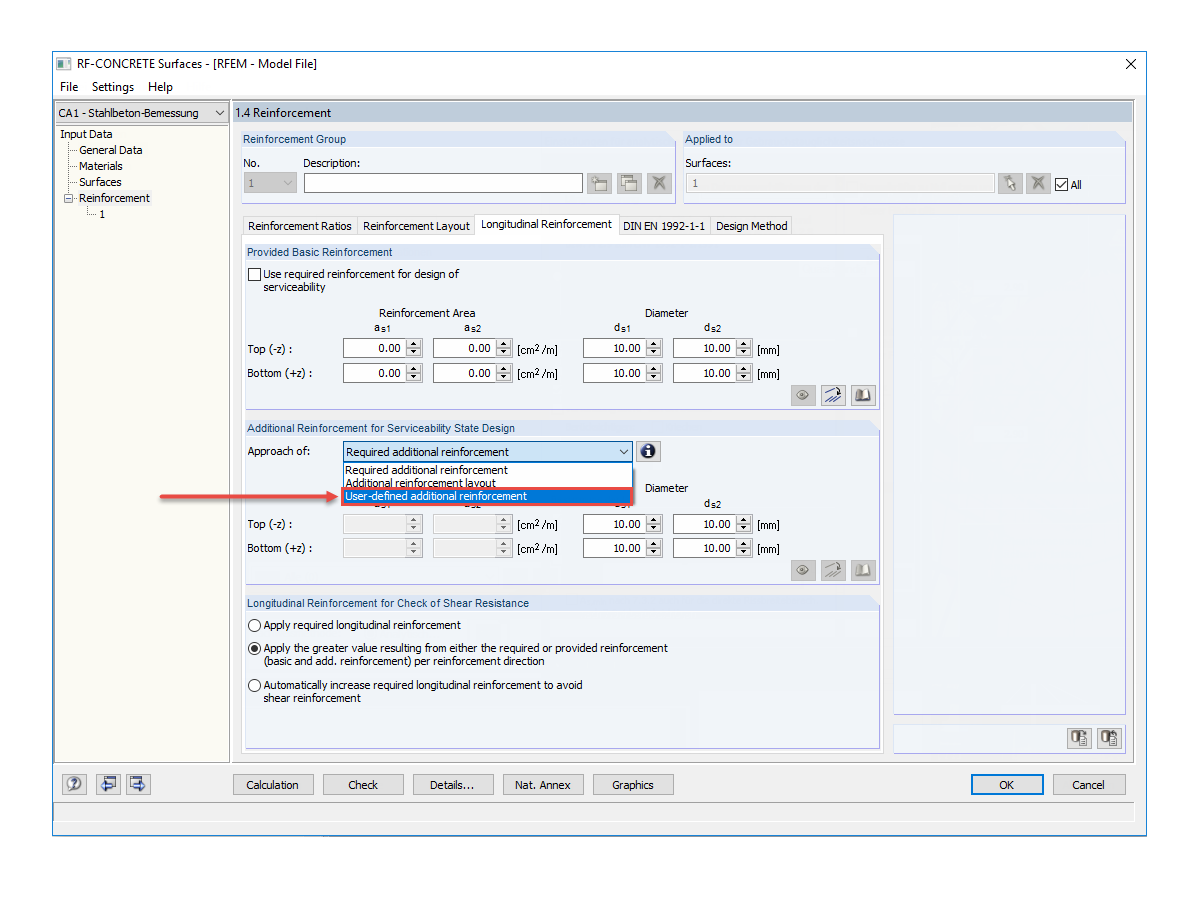
Task: Click the left export icon below preview panel
Action: (1079, 738)
